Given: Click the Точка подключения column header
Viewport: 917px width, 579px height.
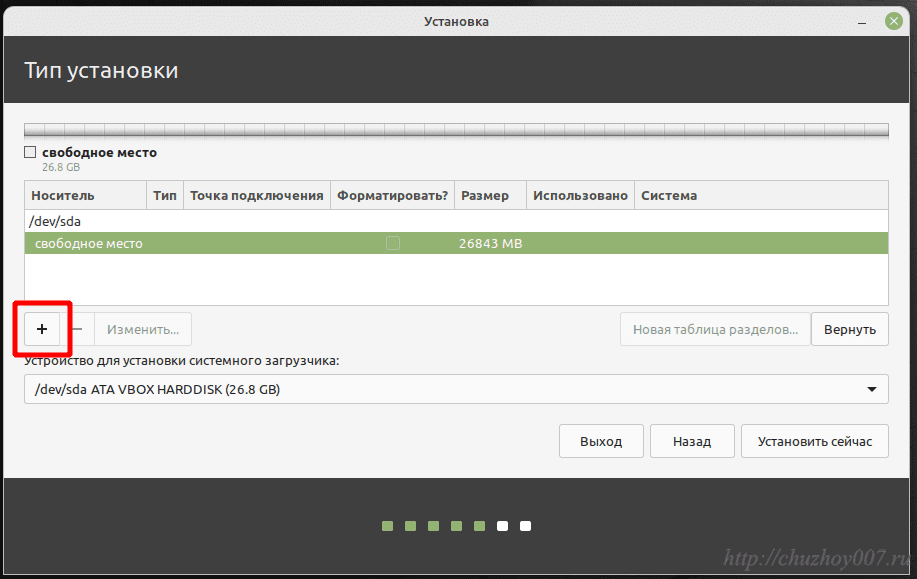Looking at the screenshot, I should click(256, 196).
